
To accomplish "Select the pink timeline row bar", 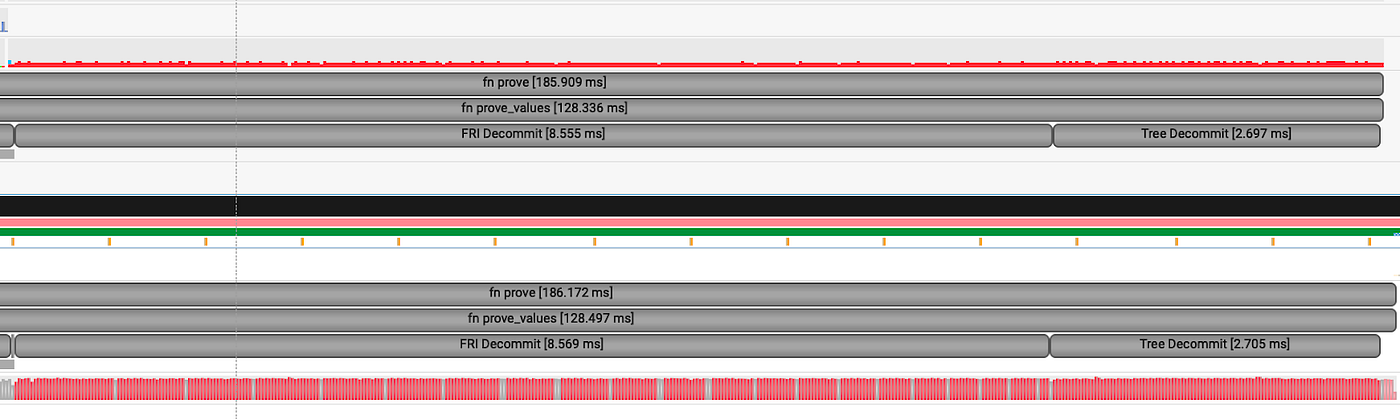I will click(700, 222).
